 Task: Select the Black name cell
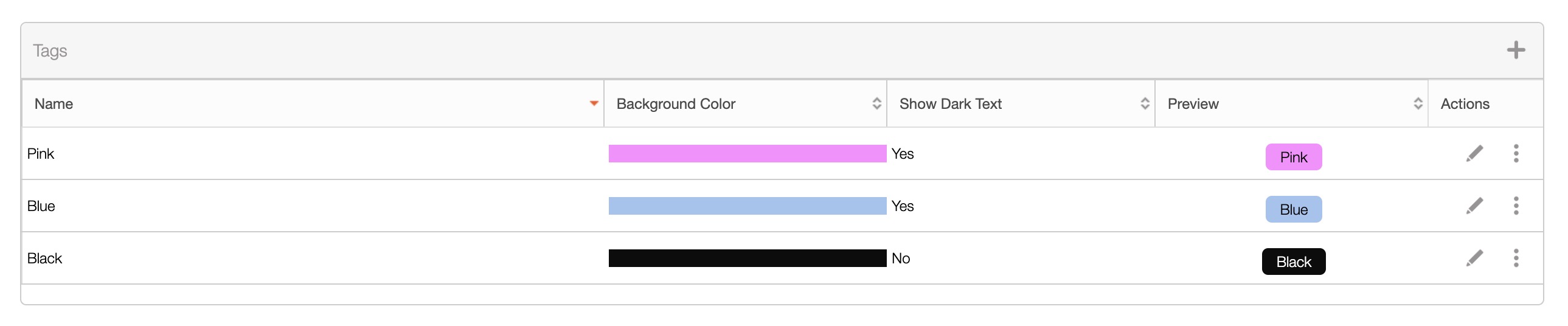point(45,258)
